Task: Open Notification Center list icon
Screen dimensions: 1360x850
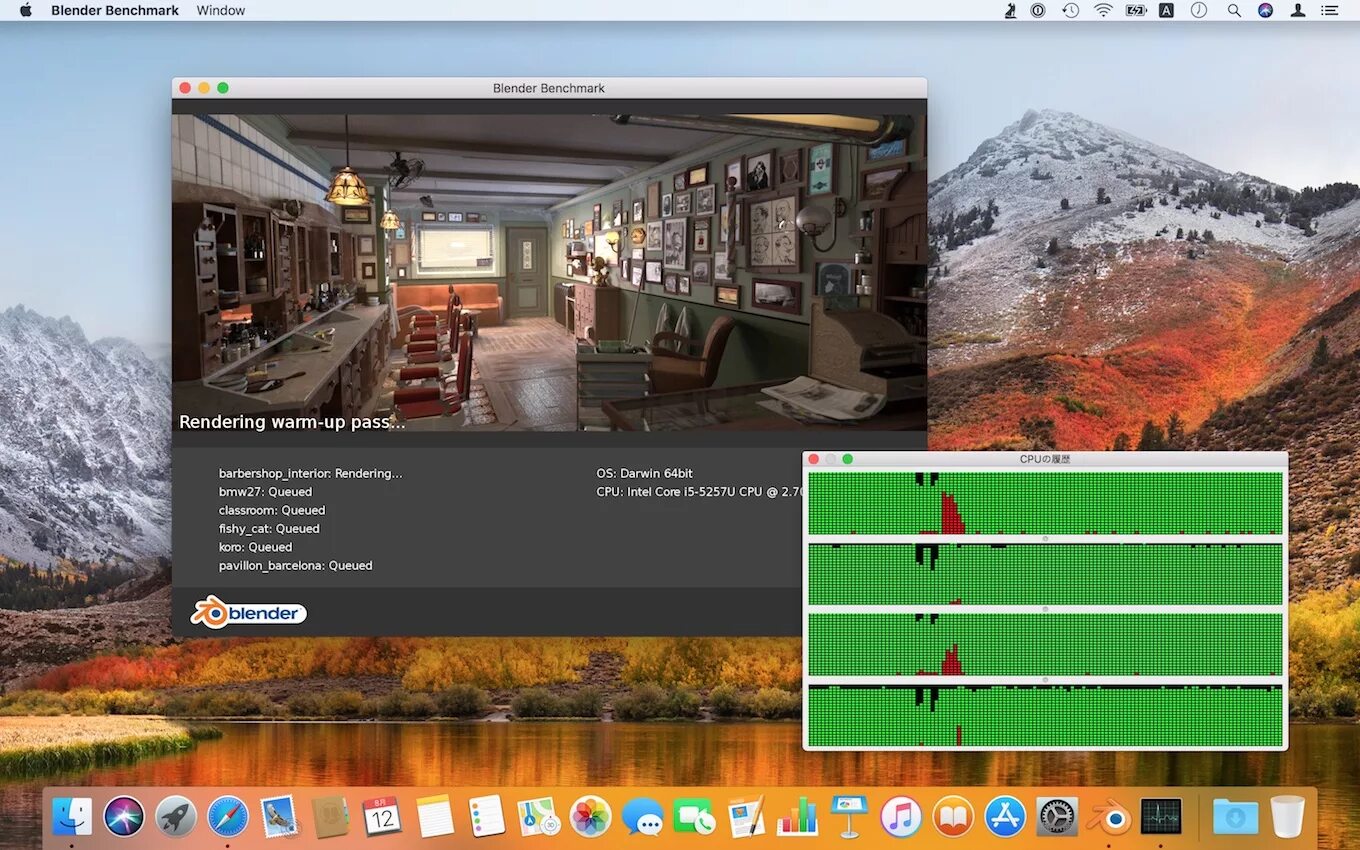Action: (x=1329, y=10)
